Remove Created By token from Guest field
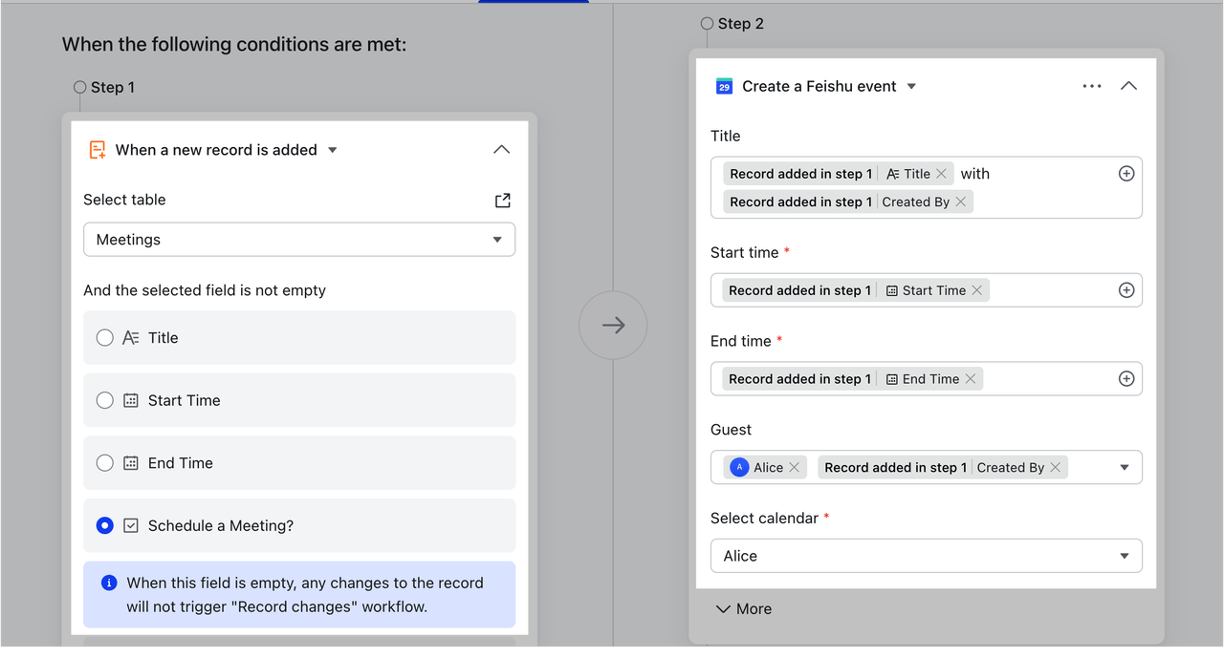Screen dimensions: 1224x648 (x=1055, y=468)
